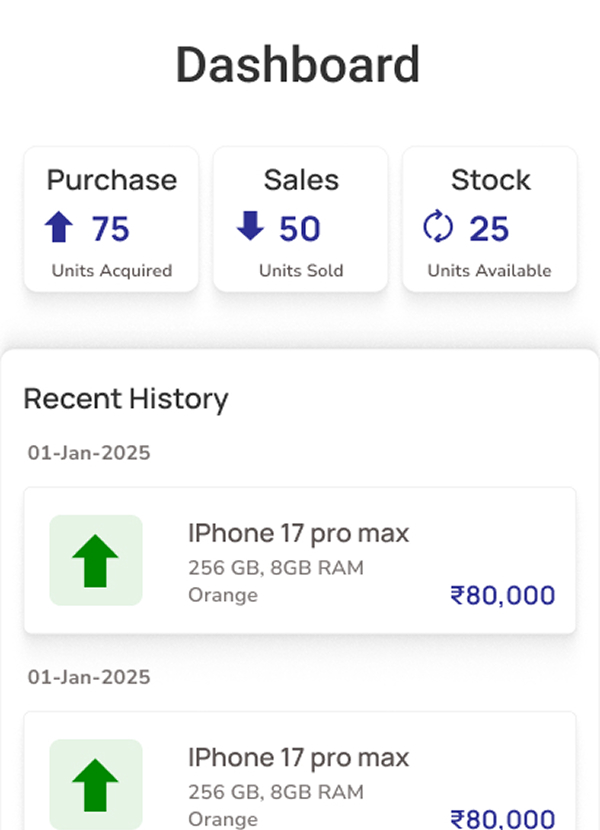
Task: Select the first IPhone 17 pro max entry
Action: click(x=300, y=560)
